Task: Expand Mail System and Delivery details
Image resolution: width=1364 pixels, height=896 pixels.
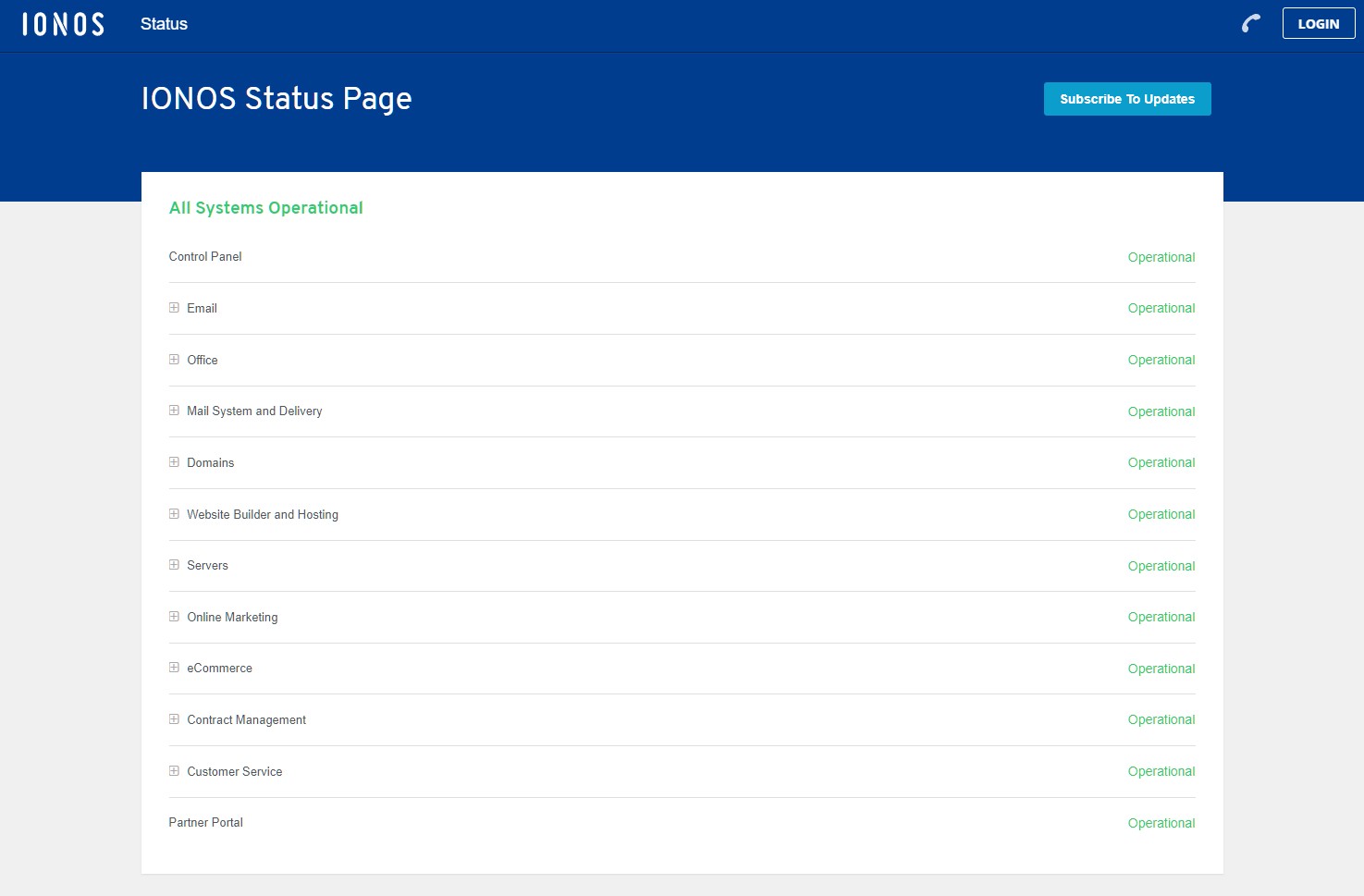Action: [173, 411]
